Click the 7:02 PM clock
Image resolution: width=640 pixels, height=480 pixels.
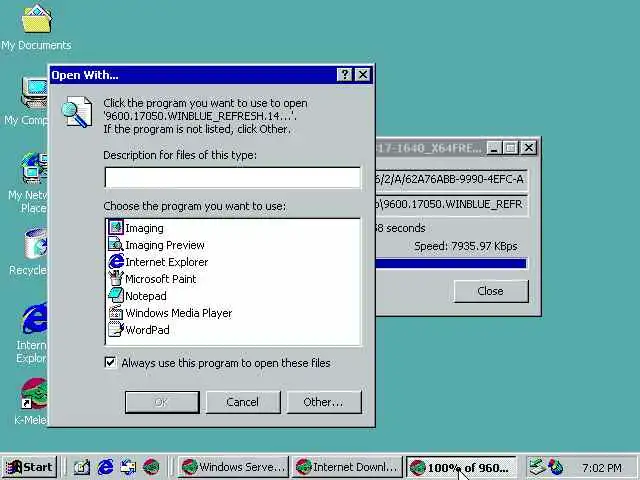point(602,467)
